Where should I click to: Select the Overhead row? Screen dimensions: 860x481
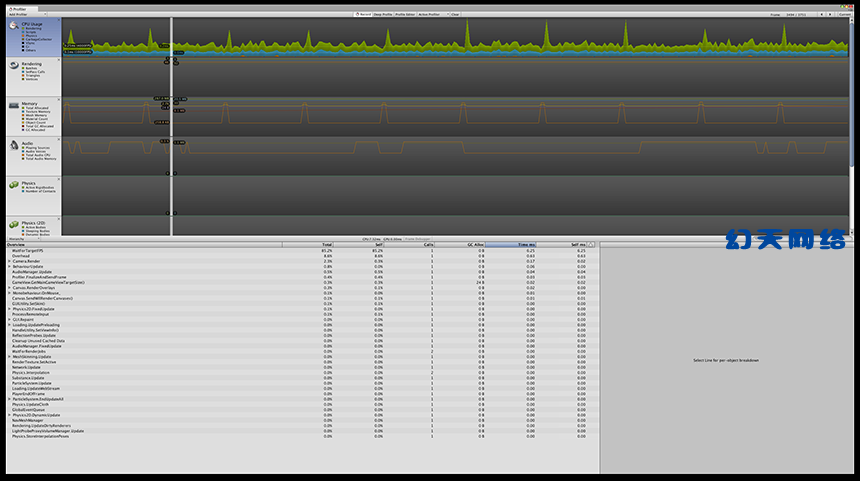pos(302,256)
